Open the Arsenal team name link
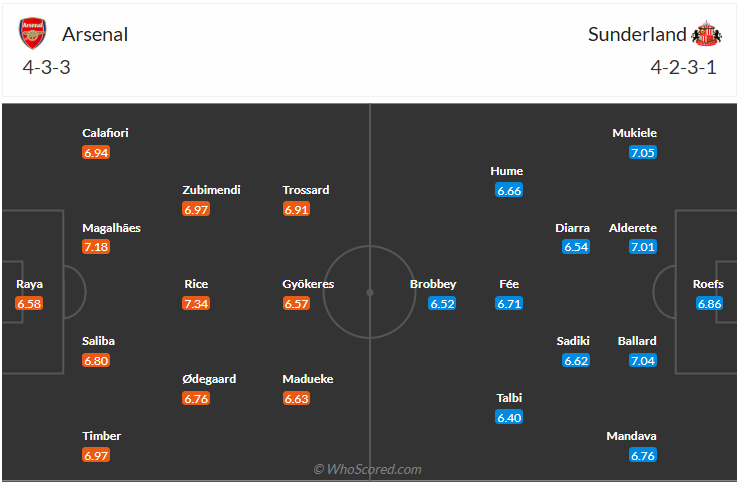740x482 pixels. coord(95,34)
